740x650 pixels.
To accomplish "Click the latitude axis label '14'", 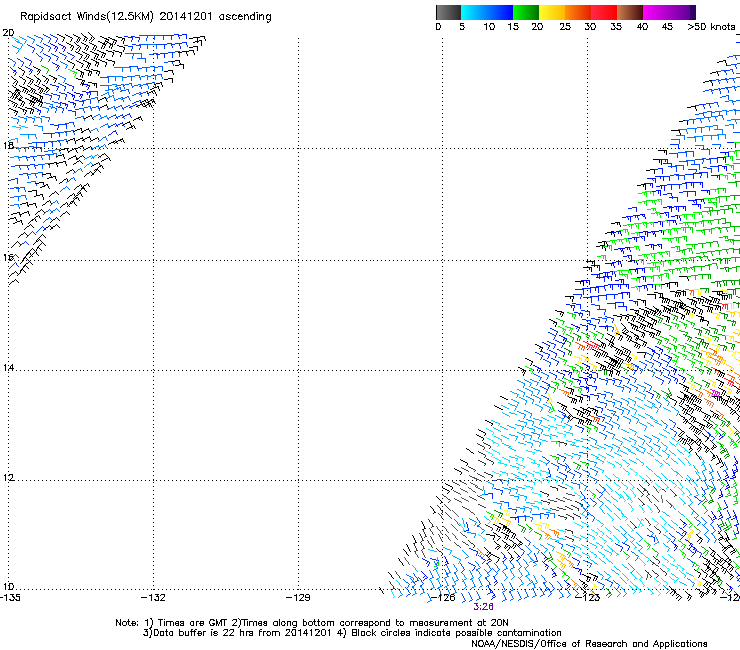I will point(8,367).
